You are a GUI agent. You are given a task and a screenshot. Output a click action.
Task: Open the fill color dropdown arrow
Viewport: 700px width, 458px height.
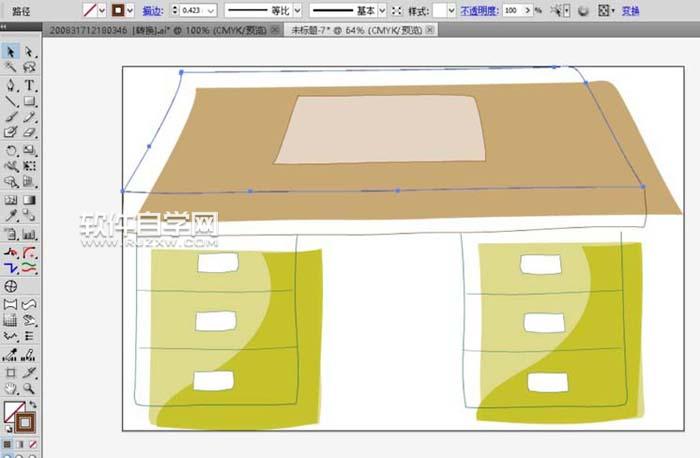(x=102, y=11)
